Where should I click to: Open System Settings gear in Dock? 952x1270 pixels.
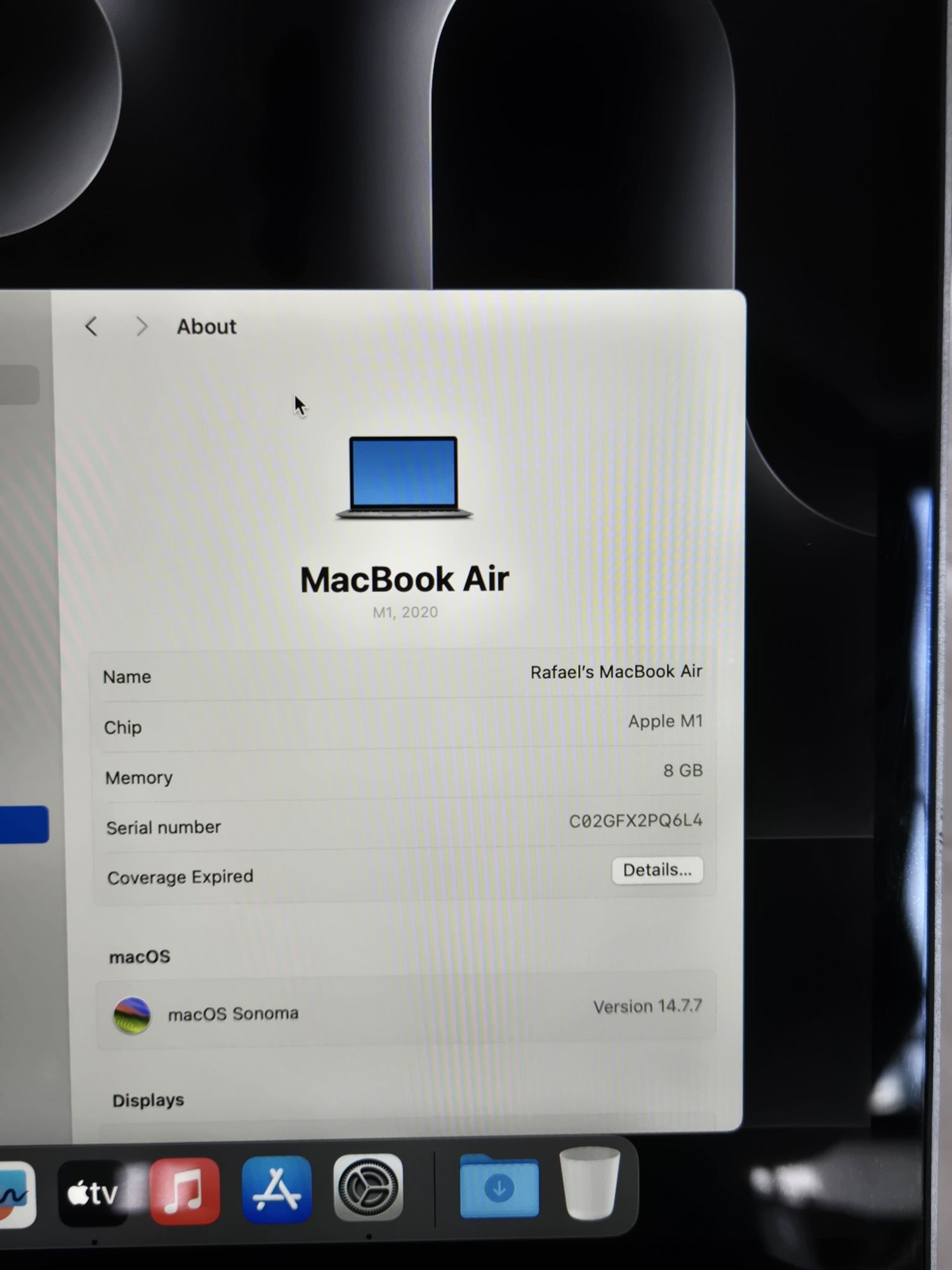point(369,1187)
